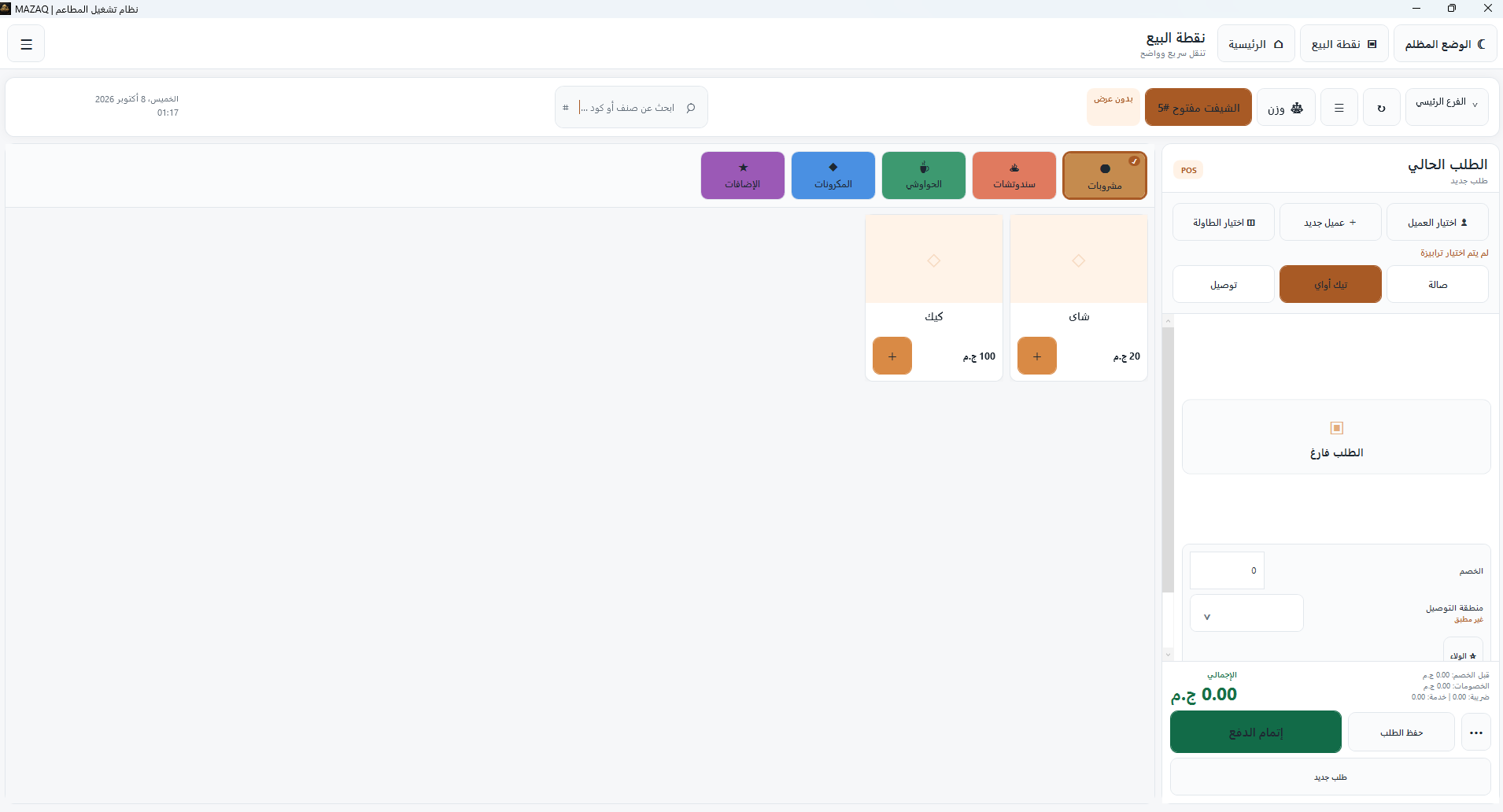The image size is (1503, 812).
Task: Add شاى to the order
Action: tap(1037, 356)
